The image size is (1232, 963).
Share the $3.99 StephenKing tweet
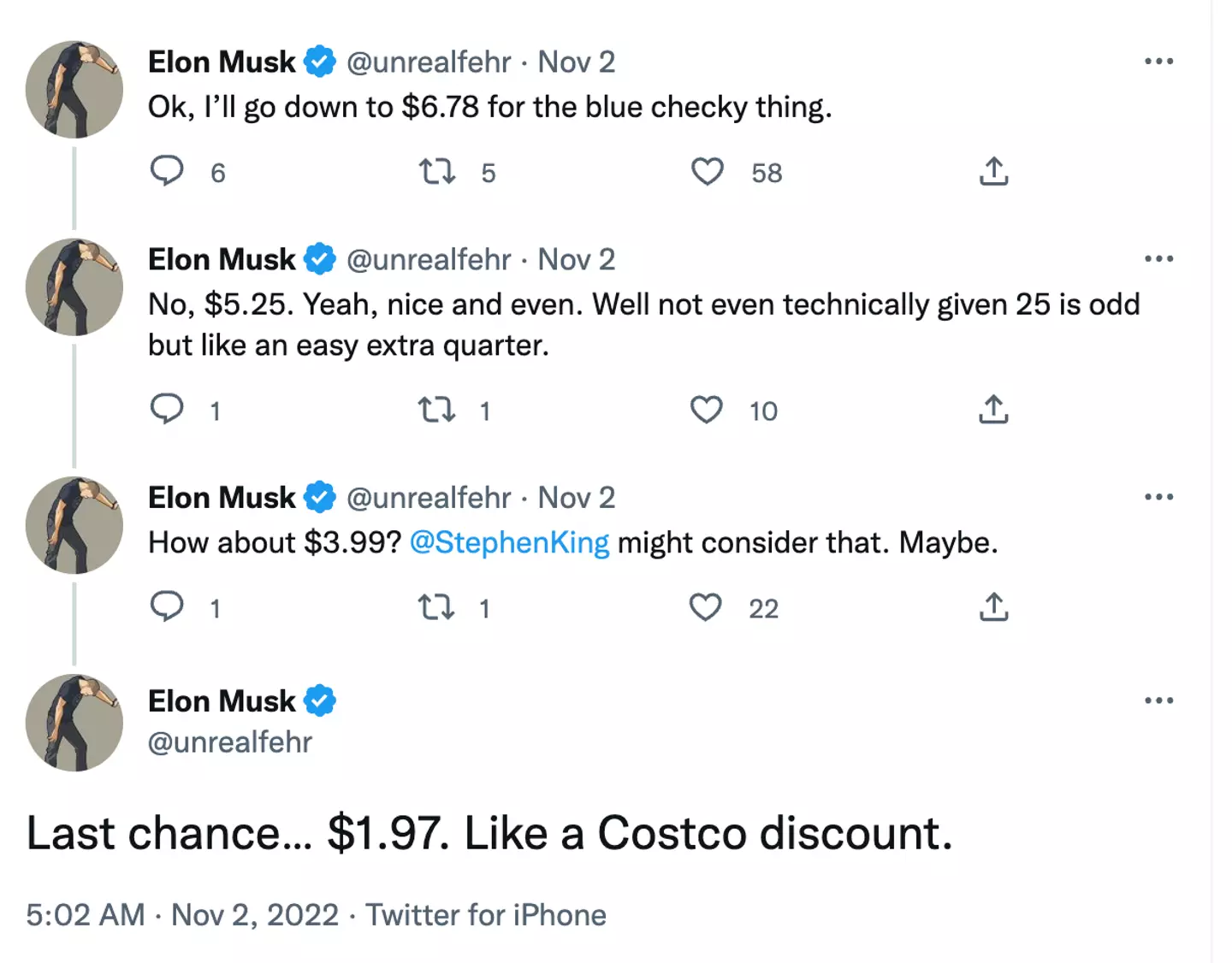pyautogui.click(x=993, y=608)
